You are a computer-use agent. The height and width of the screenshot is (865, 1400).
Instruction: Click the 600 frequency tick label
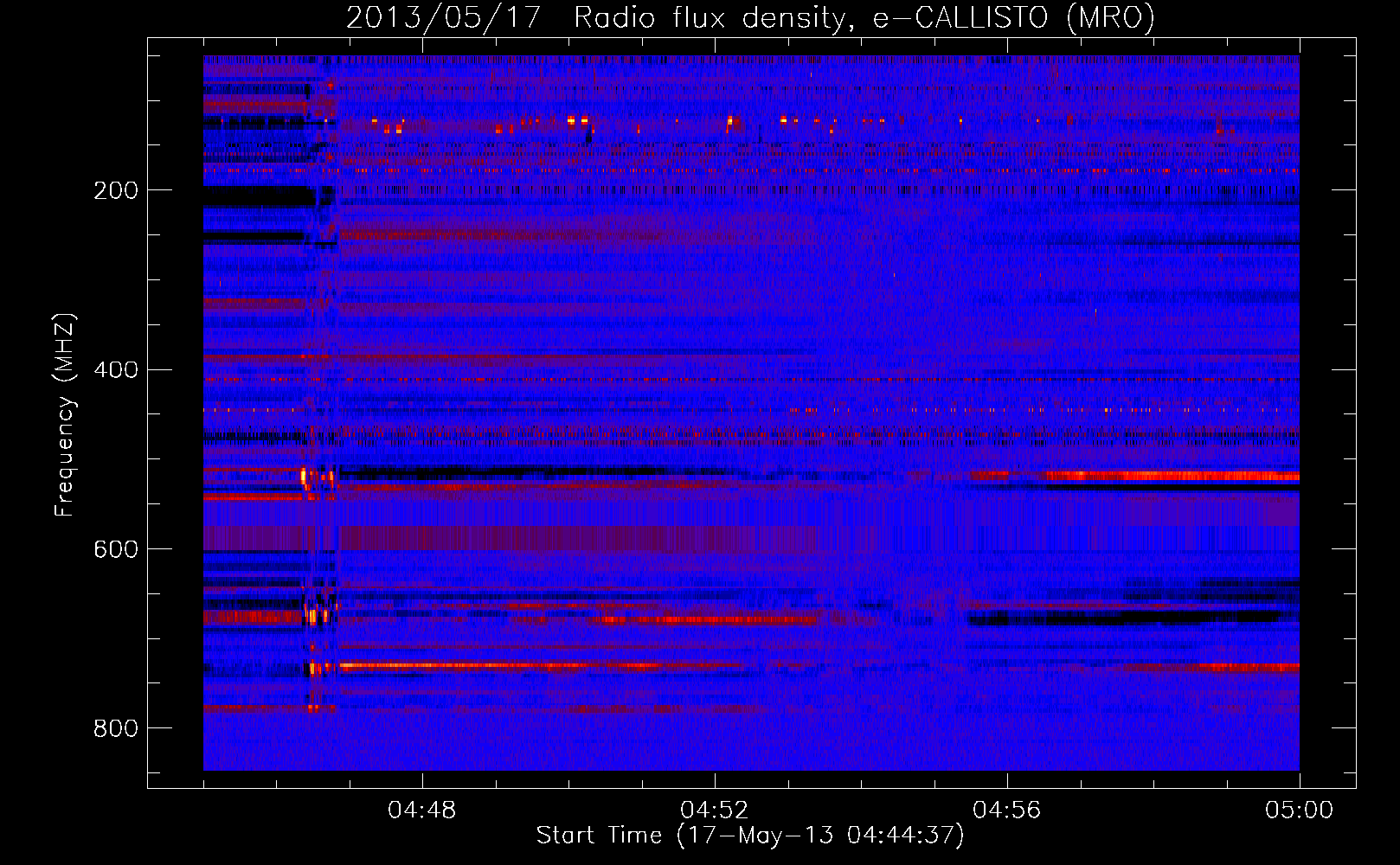pos(116,549)
